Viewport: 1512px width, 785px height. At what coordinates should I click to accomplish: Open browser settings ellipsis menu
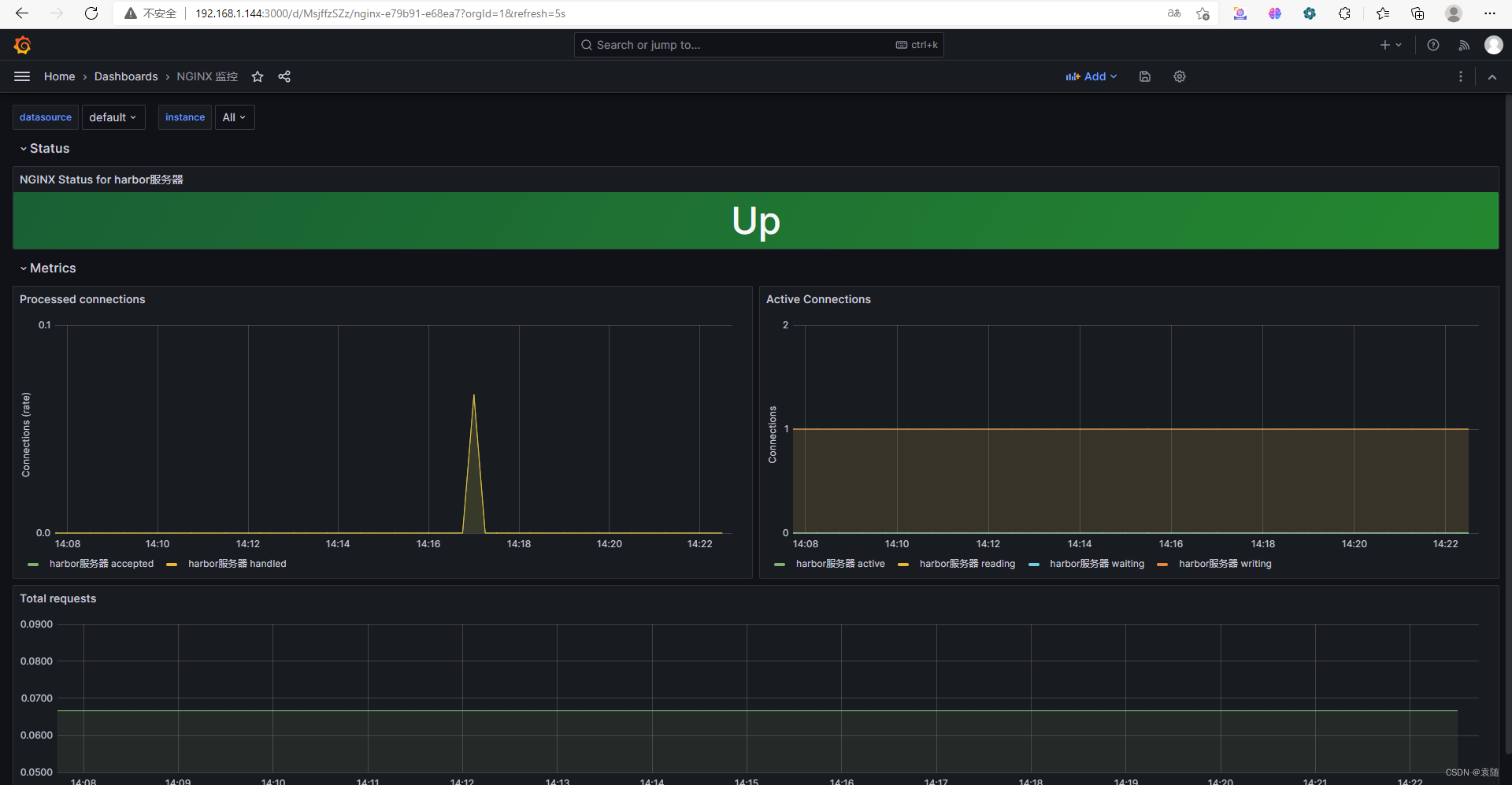pos(1489,13)
